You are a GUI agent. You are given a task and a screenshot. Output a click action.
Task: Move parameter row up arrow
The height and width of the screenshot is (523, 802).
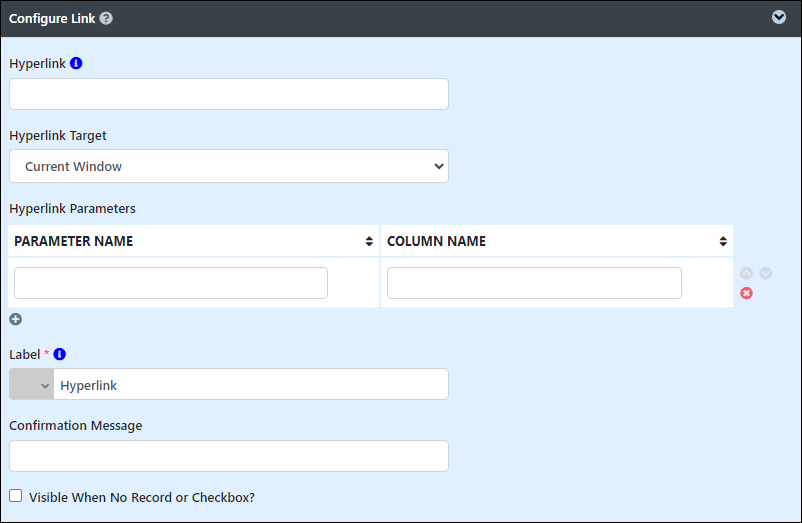pos(746,273)
